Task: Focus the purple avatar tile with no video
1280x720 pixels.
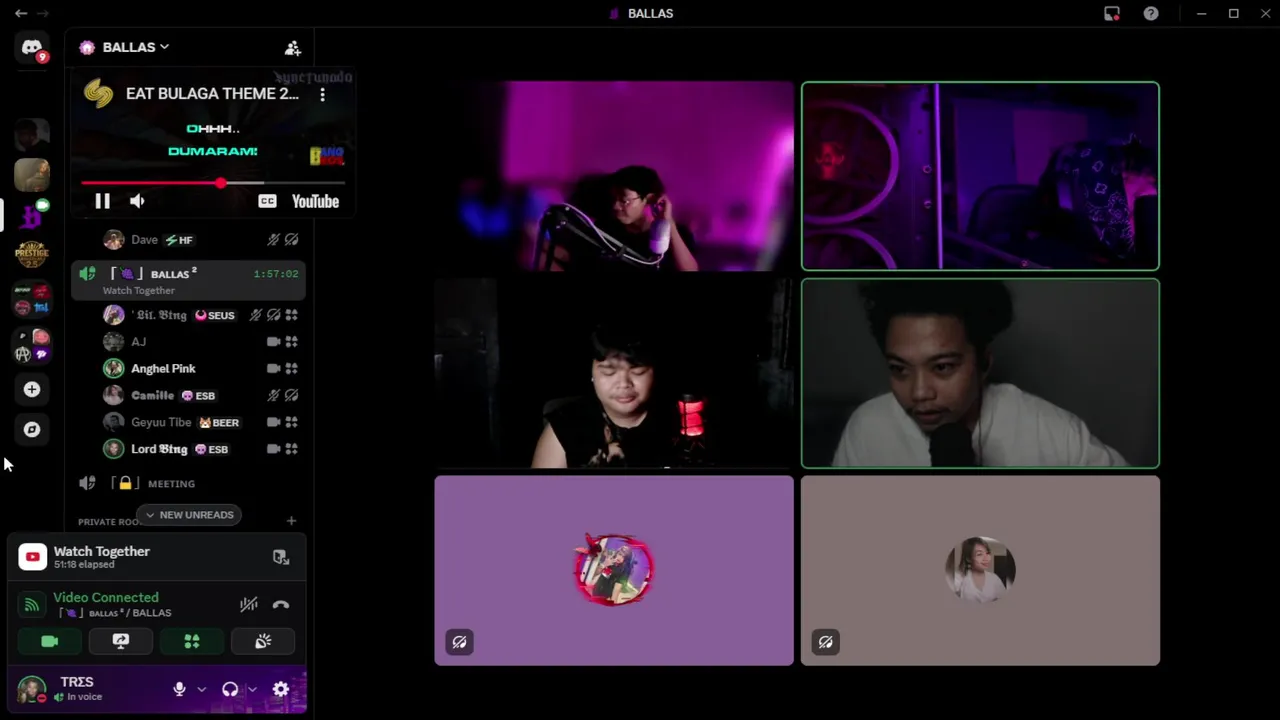Action: click(x=614, y=570)
